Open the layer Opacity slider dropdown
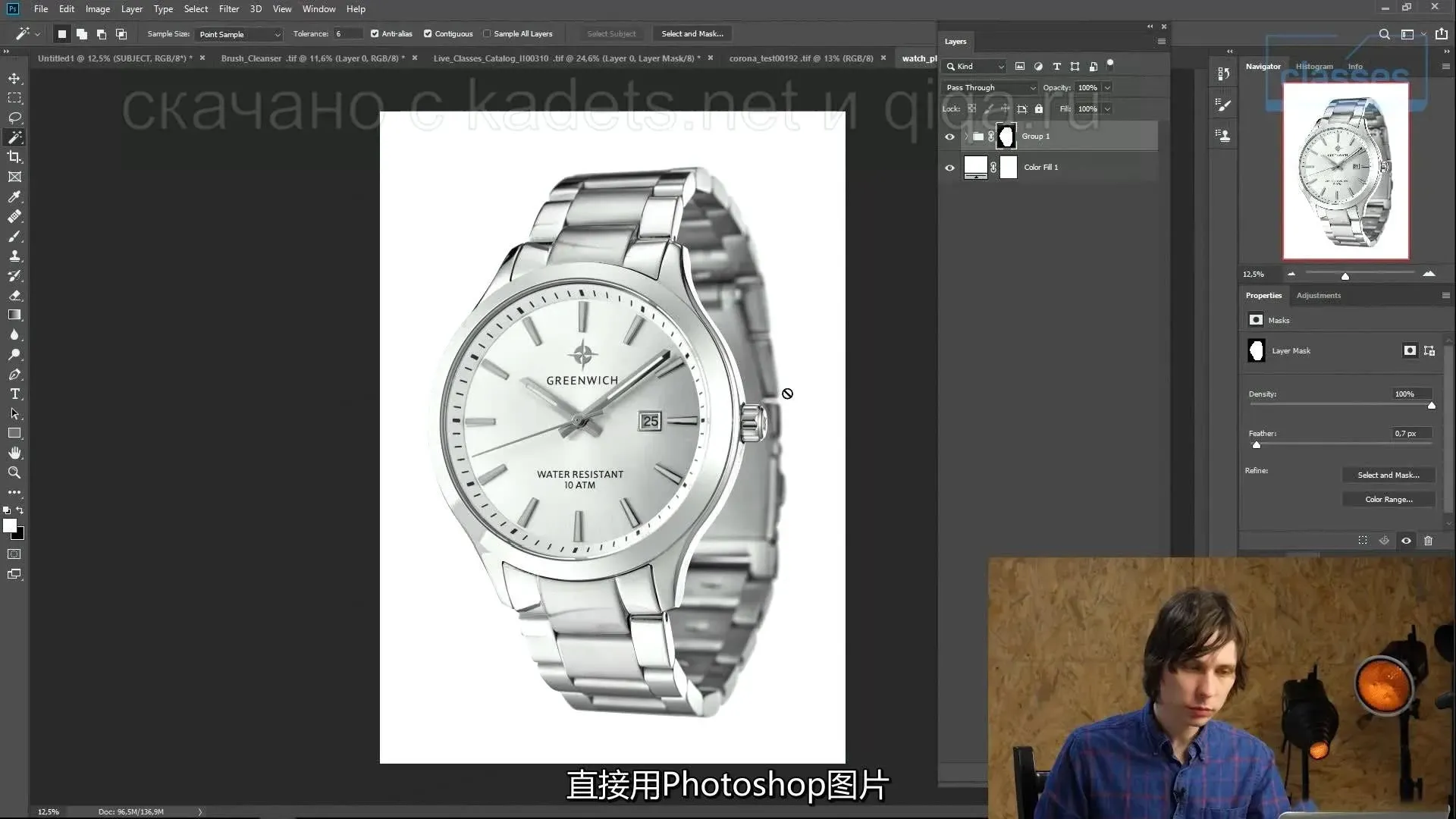Image resolution: width=1456 pixels, height=819 pixels. tap(1108, 87)
